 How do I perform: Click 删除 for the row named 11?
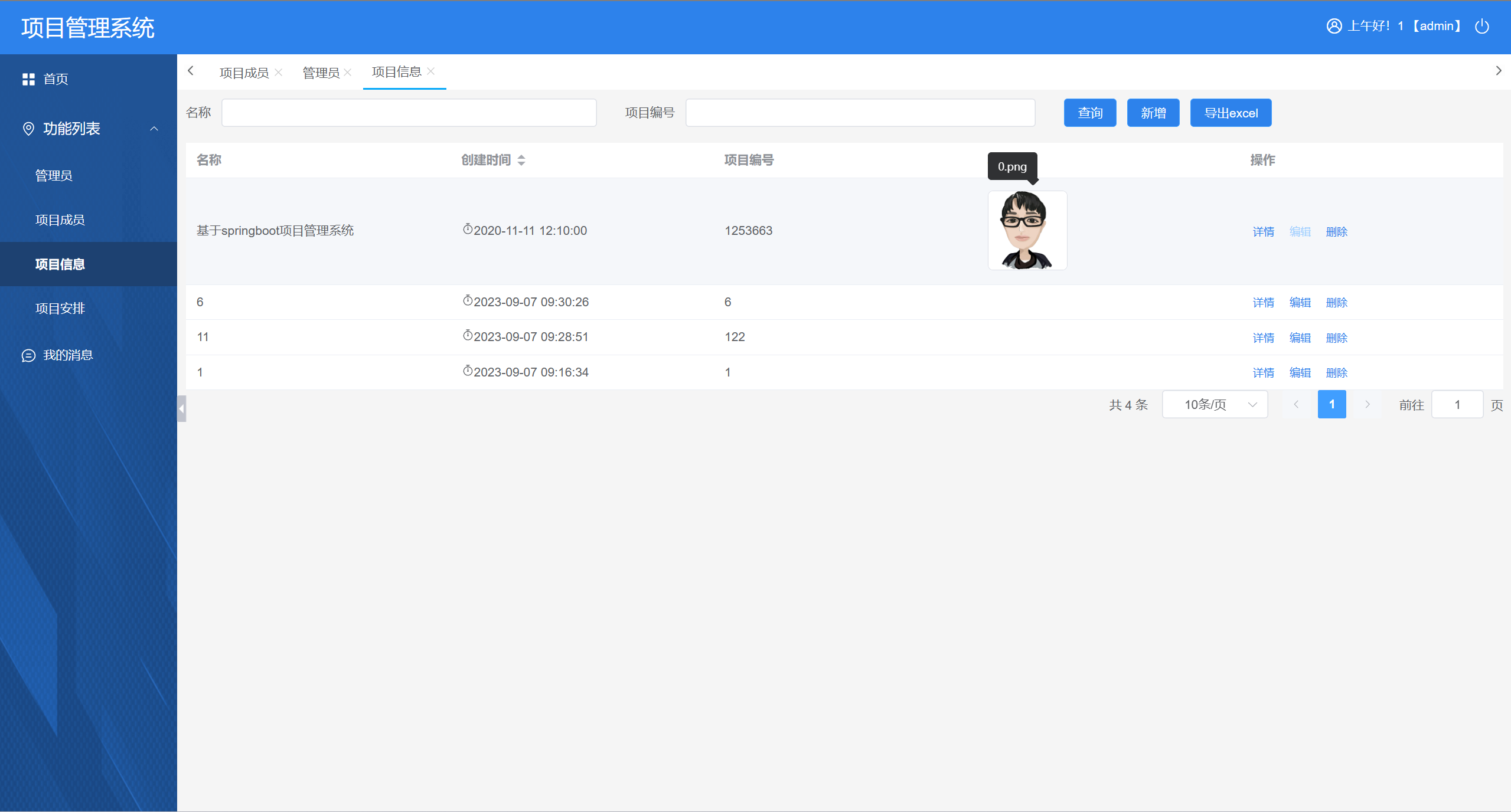pyautogui.click(x=1336, y=338)
